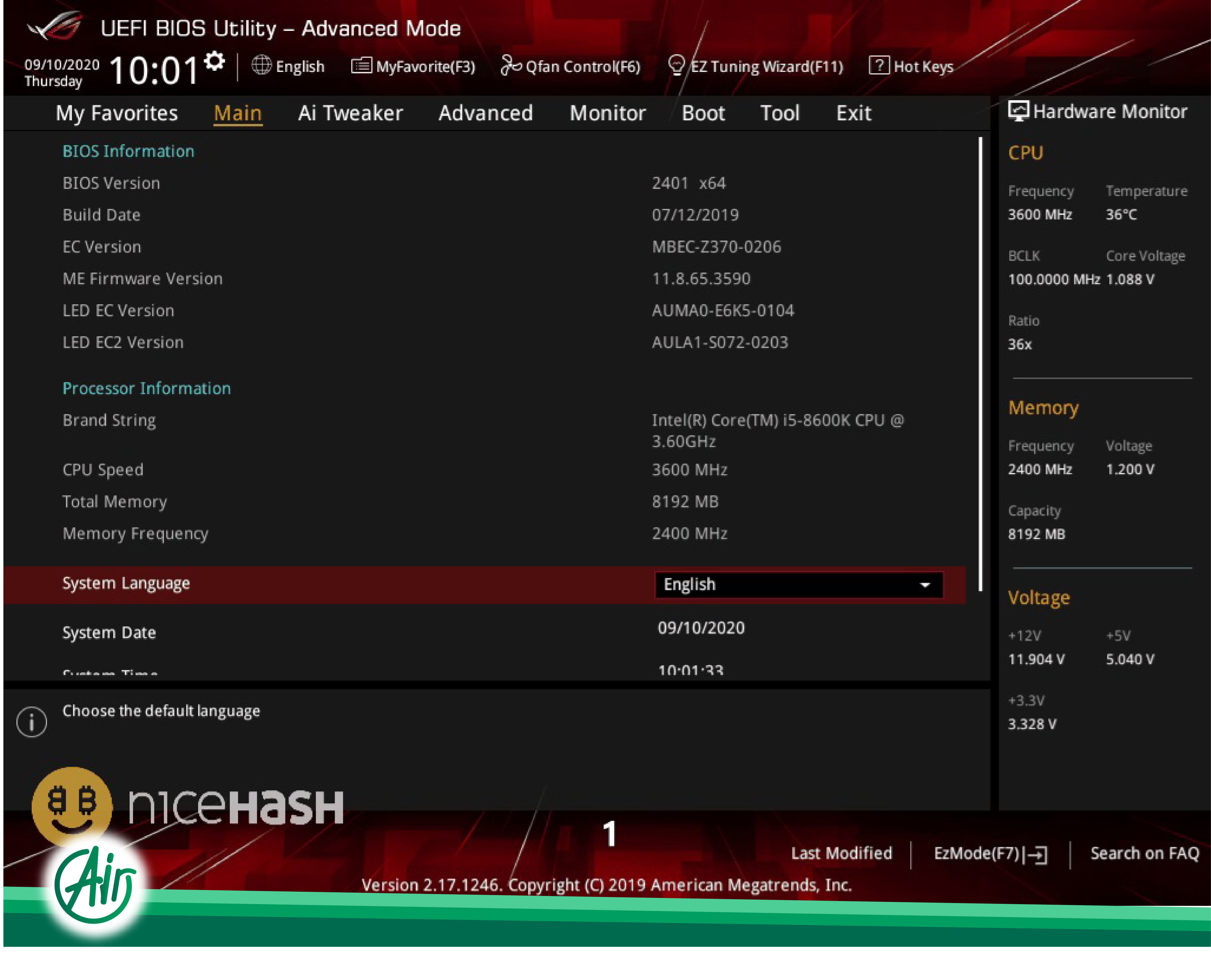
Task: Select the System Language row label
Action: pos(126,583)
